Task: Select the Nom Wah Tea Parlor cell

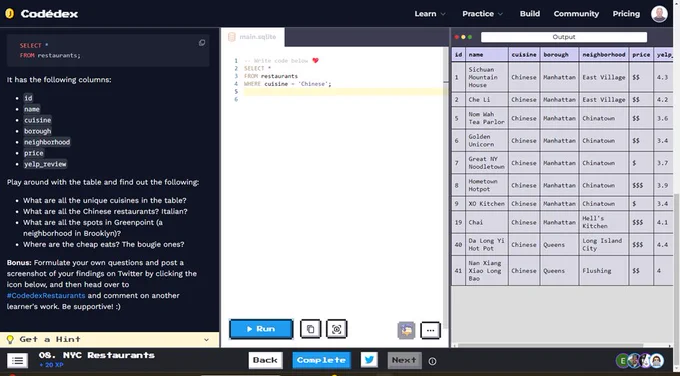Action: click(487, 118)
